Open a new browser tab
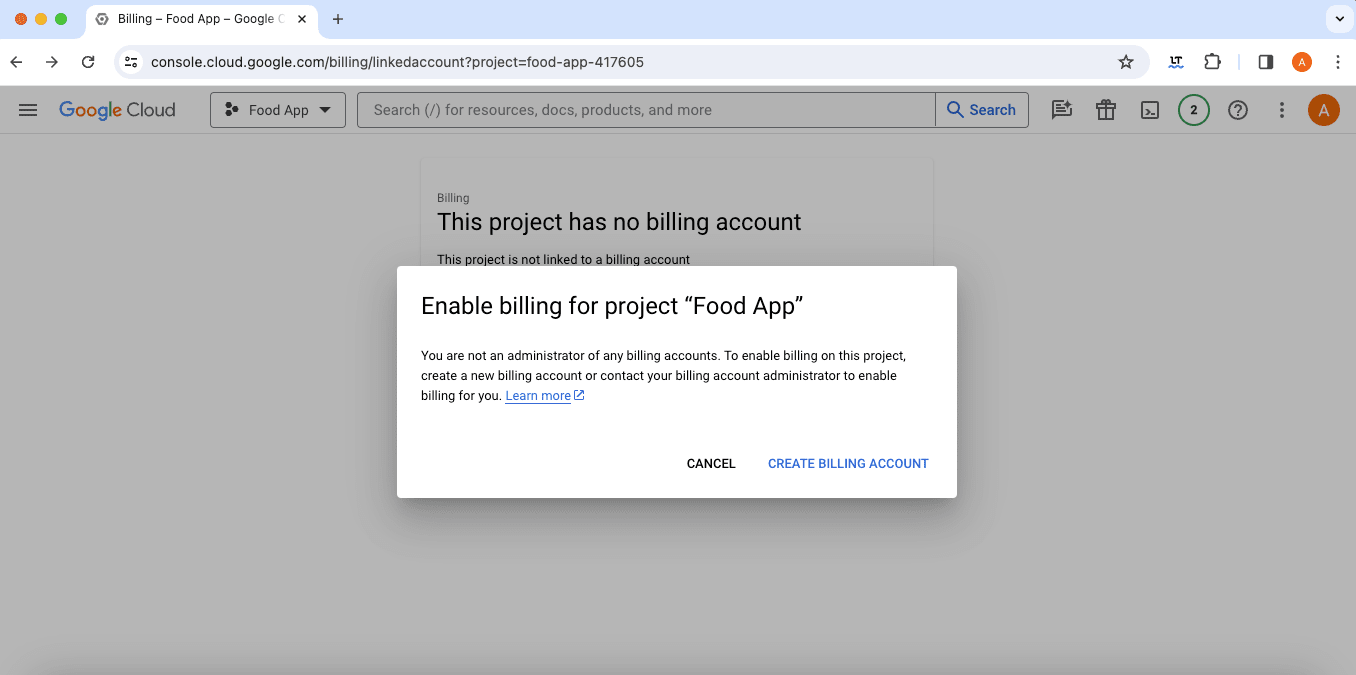 [x=337, y=18]
